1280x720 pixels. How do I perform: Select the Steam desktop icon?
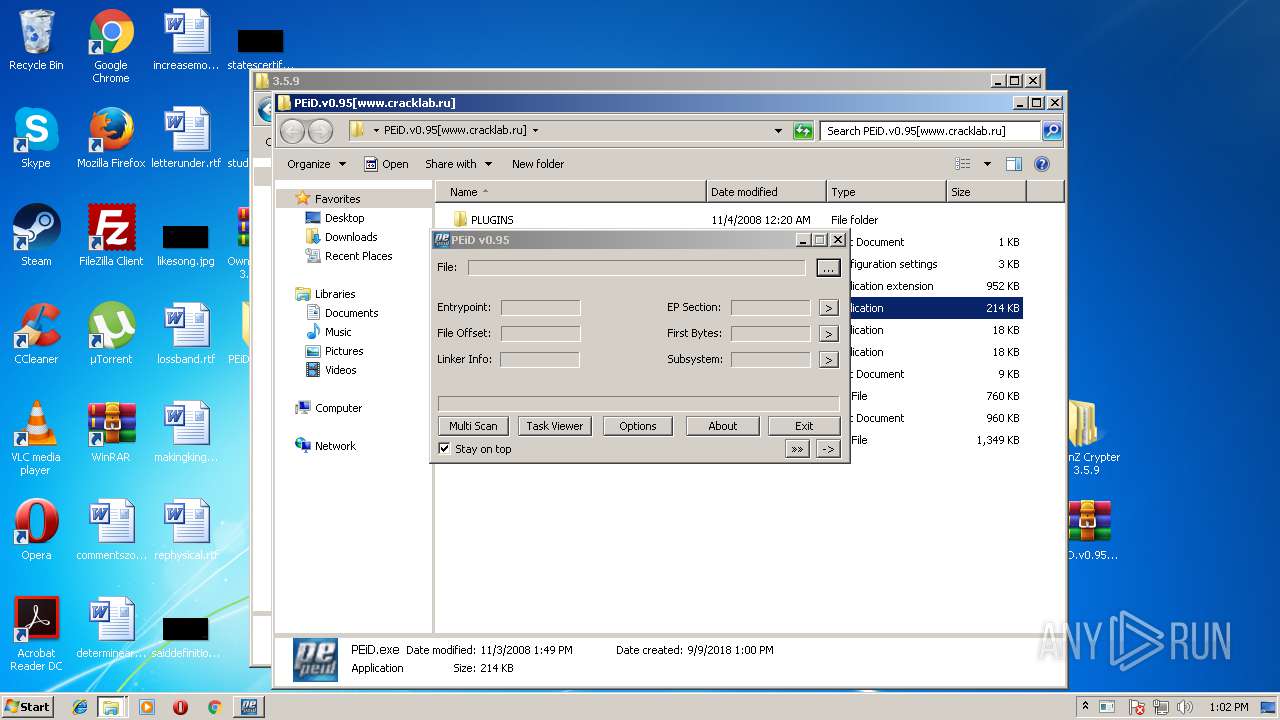pos(36,236)
